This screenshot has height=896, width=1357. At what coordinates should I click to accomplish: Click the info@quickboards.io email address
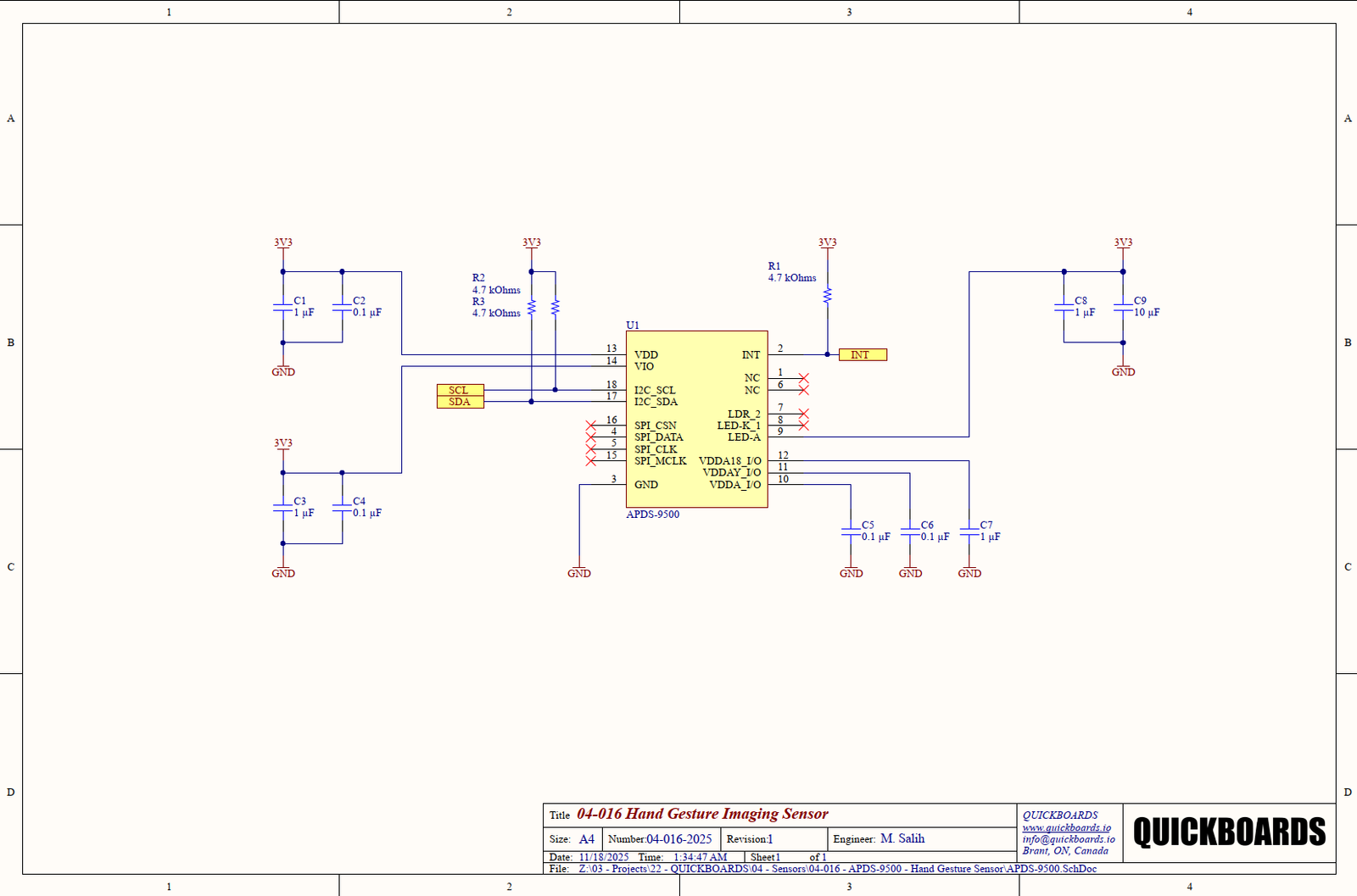pos(1068,839)
